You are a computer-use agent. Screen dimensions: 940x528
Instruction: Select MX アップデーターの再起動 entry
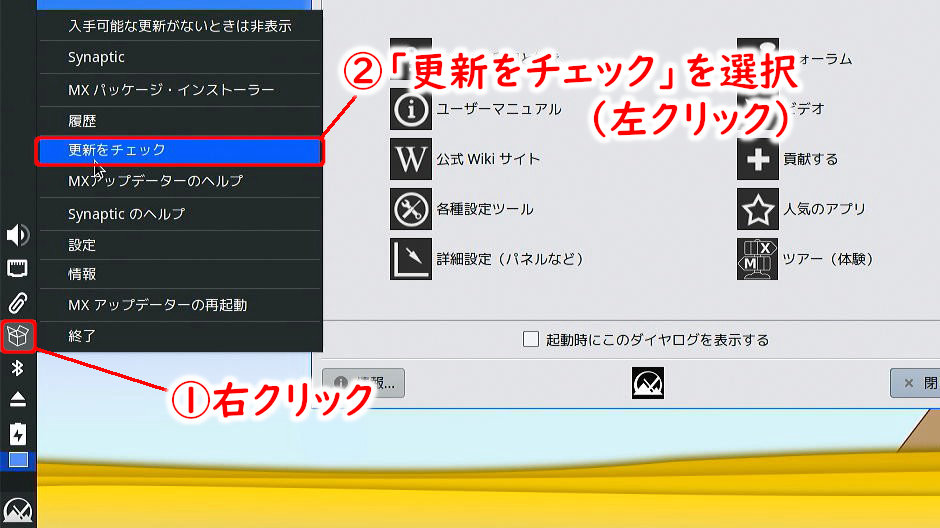(x=180, y=305)
